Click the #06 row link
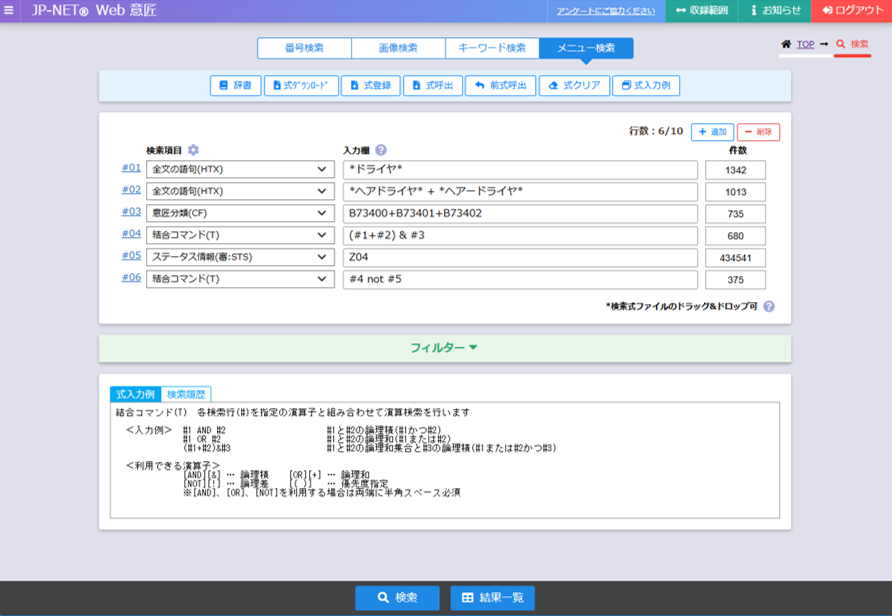The height and width of the screenshot is (616, 892). click(131, 277)
